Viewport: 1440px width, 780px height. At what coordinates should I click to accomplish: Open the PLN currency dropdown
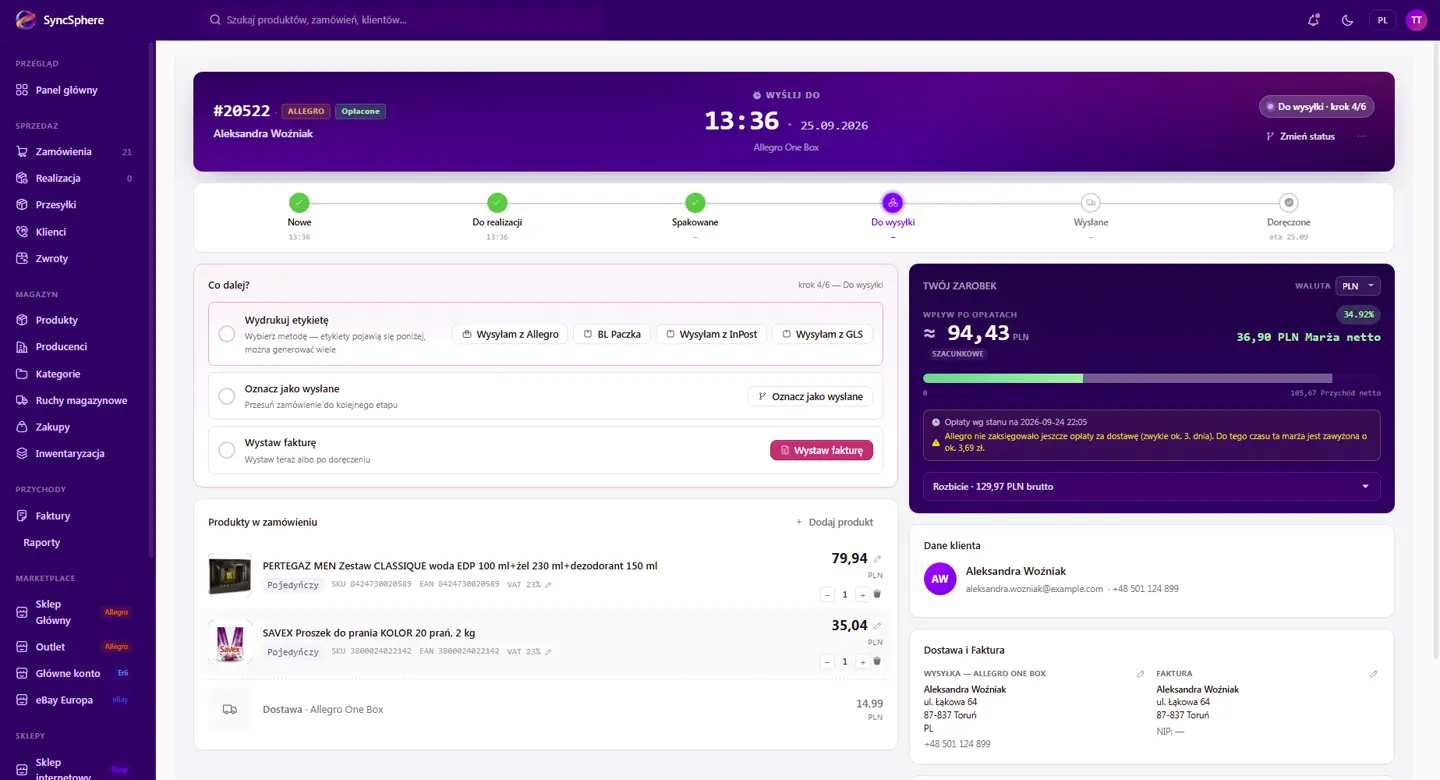1358,286
